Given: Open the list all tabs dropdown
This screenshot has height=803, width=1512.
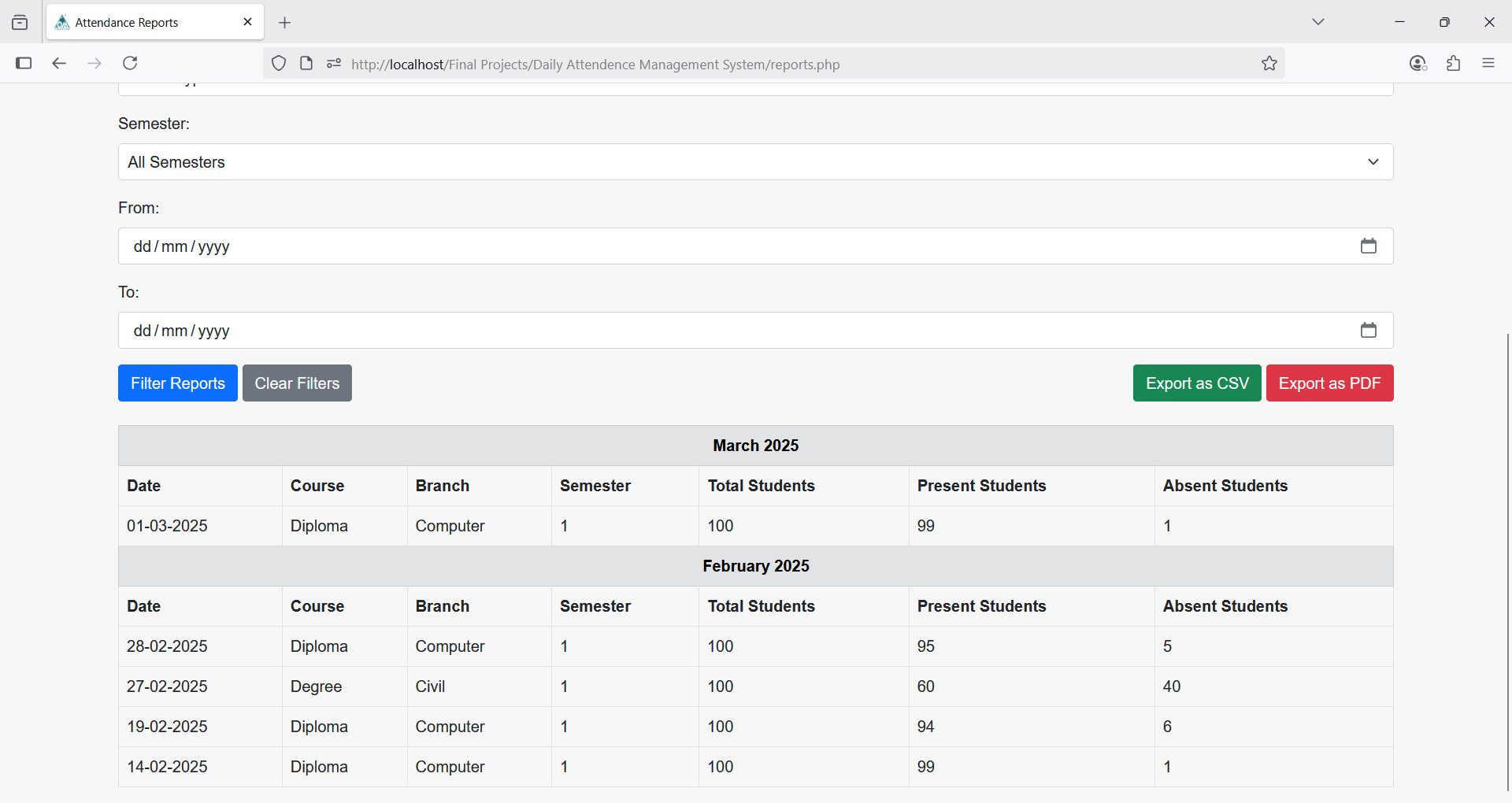Looking at the screenshot, I should tap(1317, 22).
